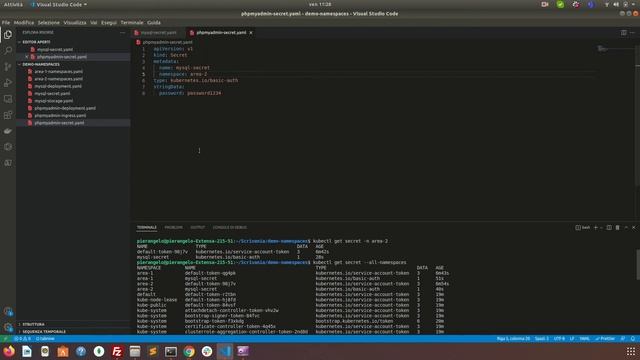Screen dimensions: 640x360
Task: Close the terminal panel
Action: (633, 227)
